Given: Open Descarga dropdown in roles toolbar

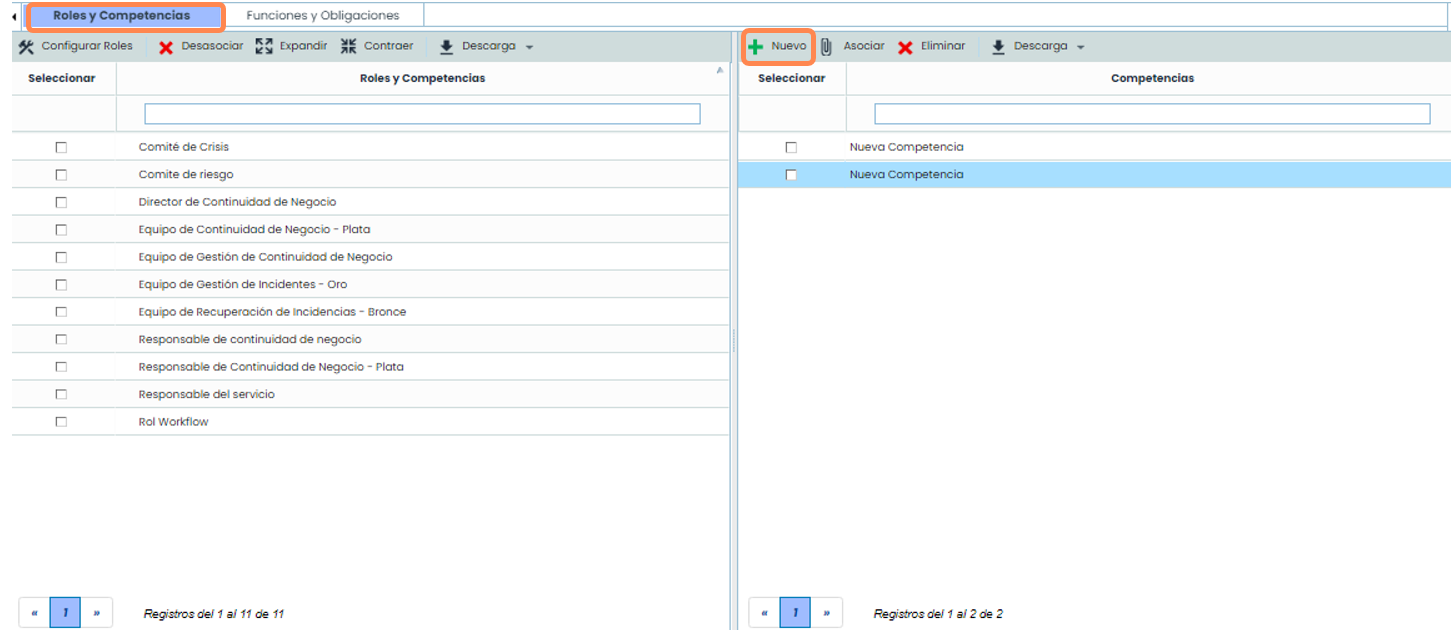Looking at the screenshot, I should pos(529,47).
